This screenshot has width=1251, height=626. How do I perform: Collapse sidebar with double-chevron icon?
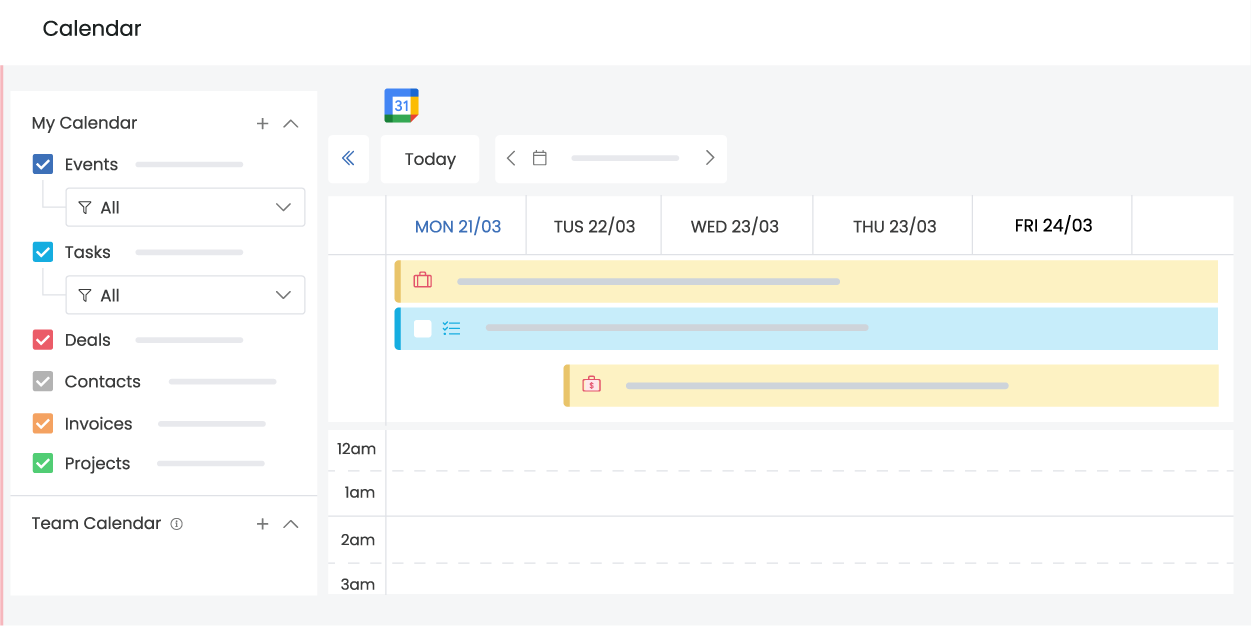click(348, 159)
